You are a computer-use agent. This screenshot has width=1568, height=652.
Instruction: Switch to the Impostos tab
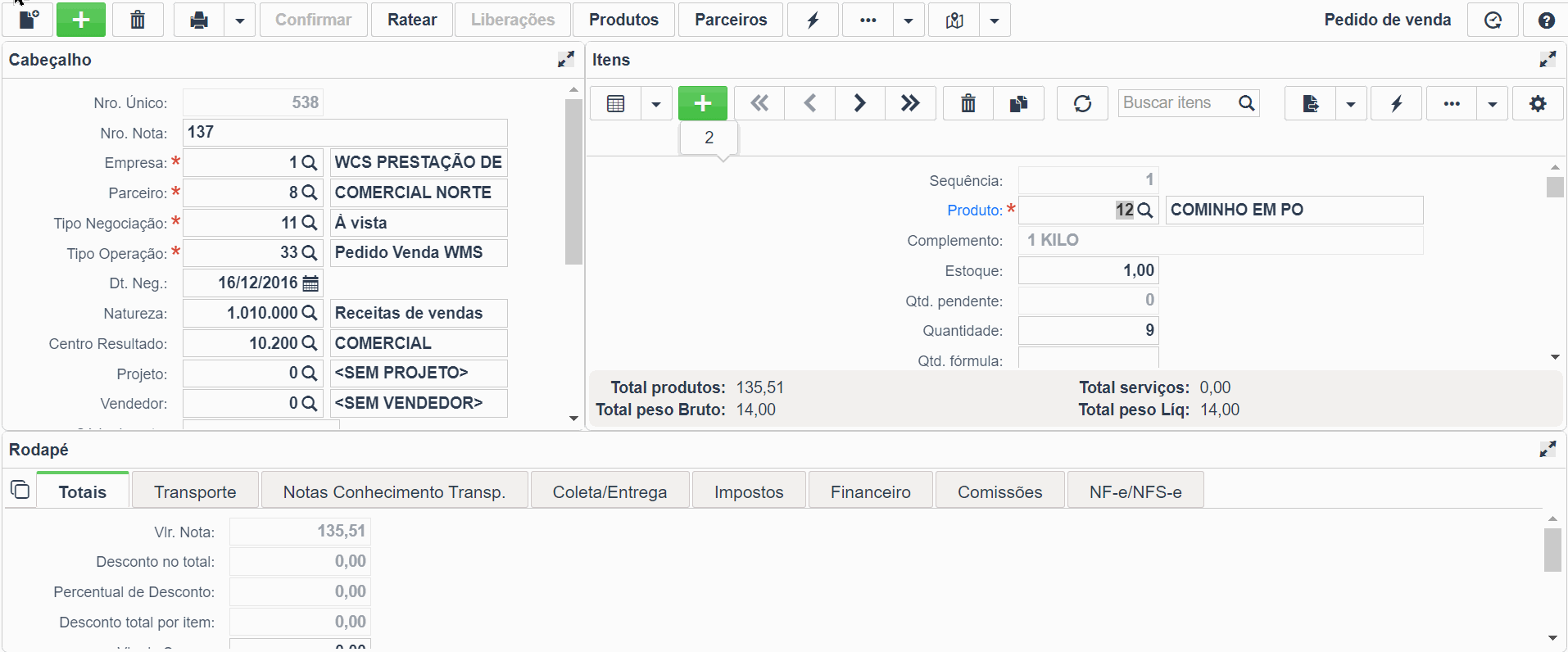(749, 491)
